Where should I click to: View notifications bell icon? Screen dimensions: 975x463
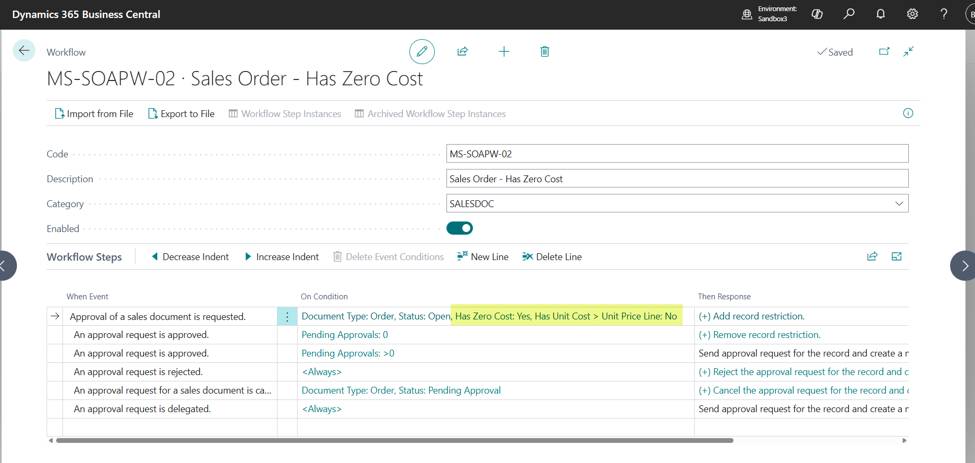[x=880, y=14]
